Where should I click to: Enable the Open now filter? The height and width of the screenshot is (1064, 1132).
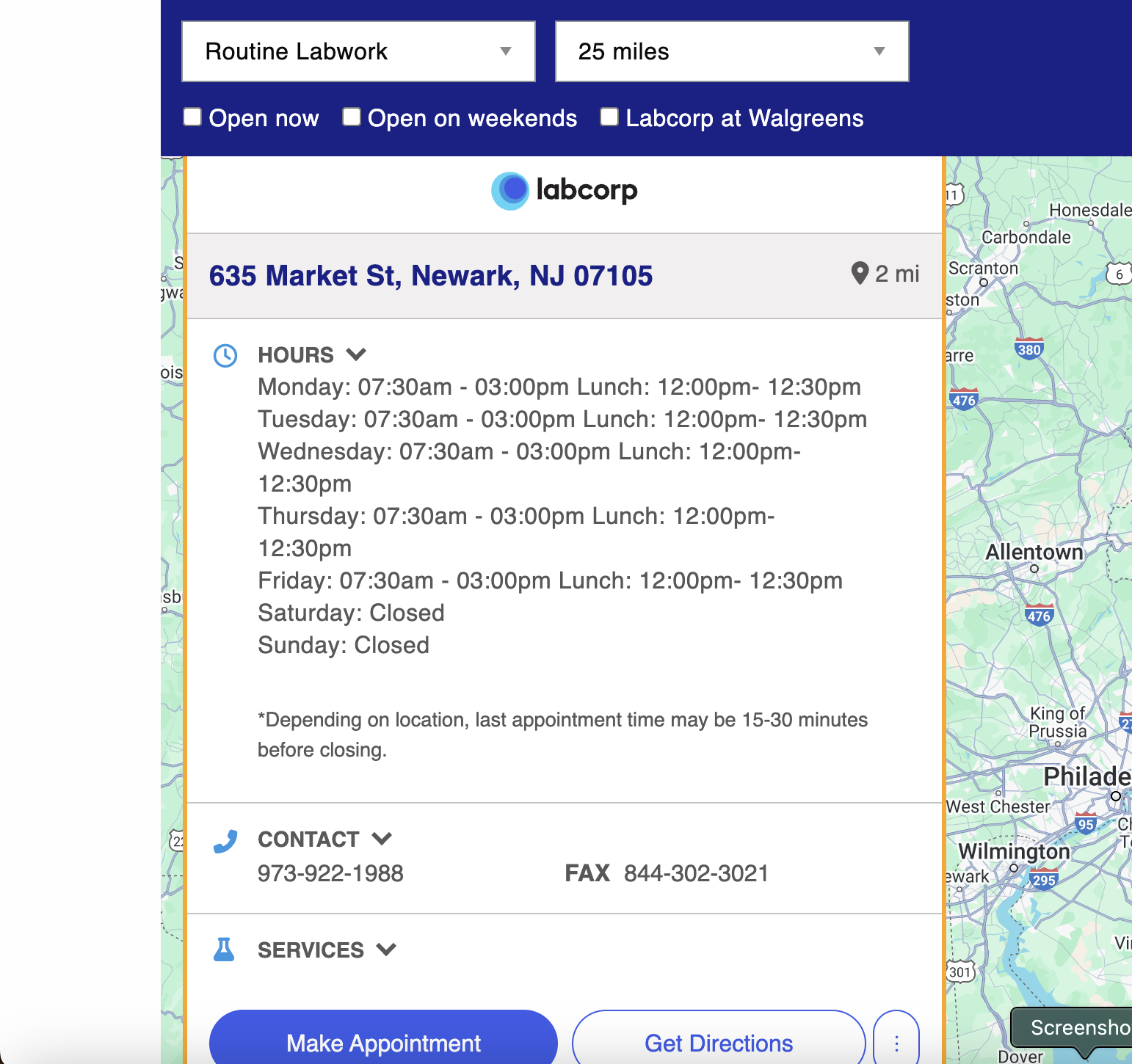(x=192, y=117)
